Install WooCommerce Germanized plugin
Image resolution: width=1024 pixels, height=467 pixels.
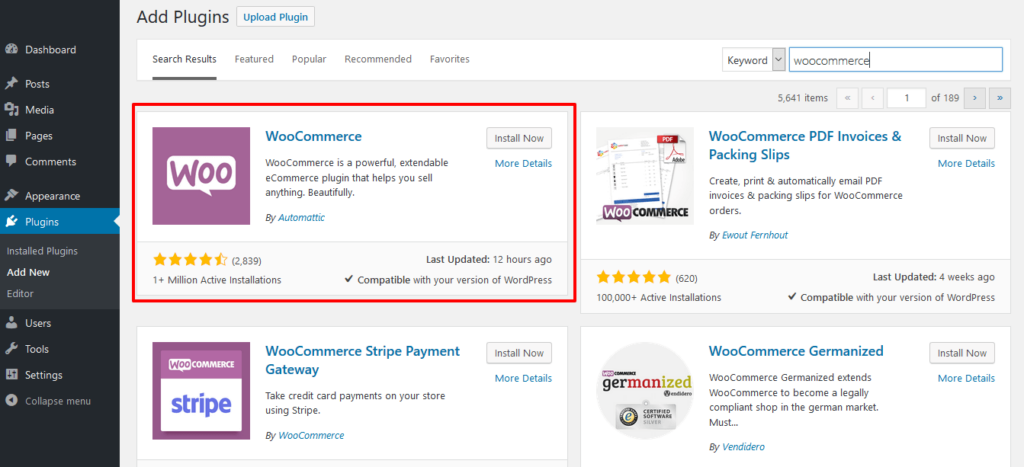(963, 353)
